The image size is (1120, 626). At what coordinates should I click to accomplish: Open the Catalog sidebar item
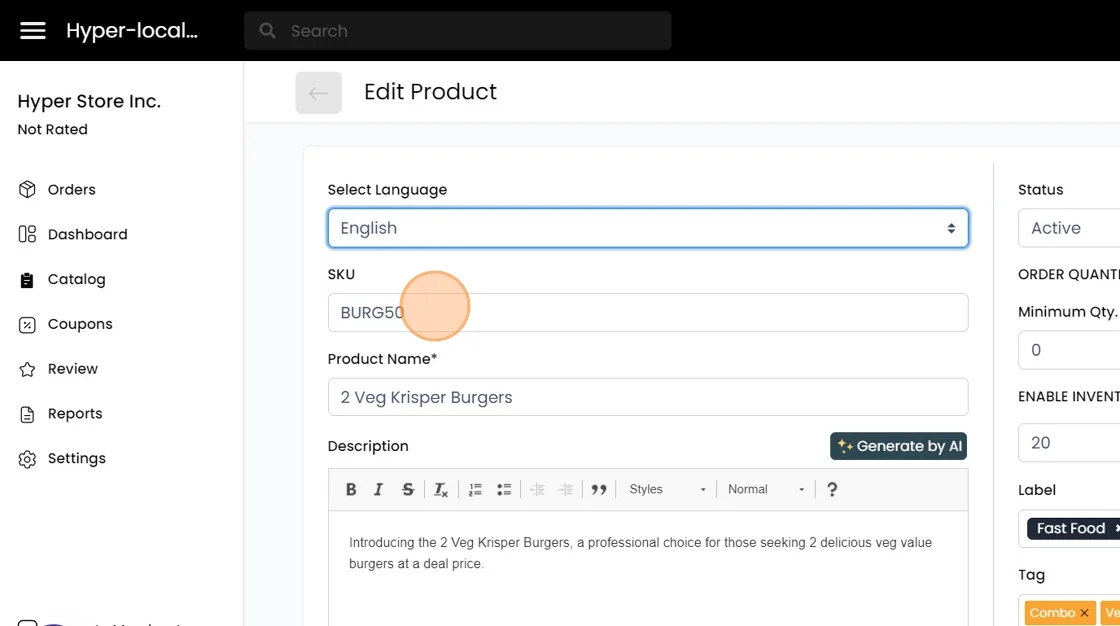pos(76,280)
